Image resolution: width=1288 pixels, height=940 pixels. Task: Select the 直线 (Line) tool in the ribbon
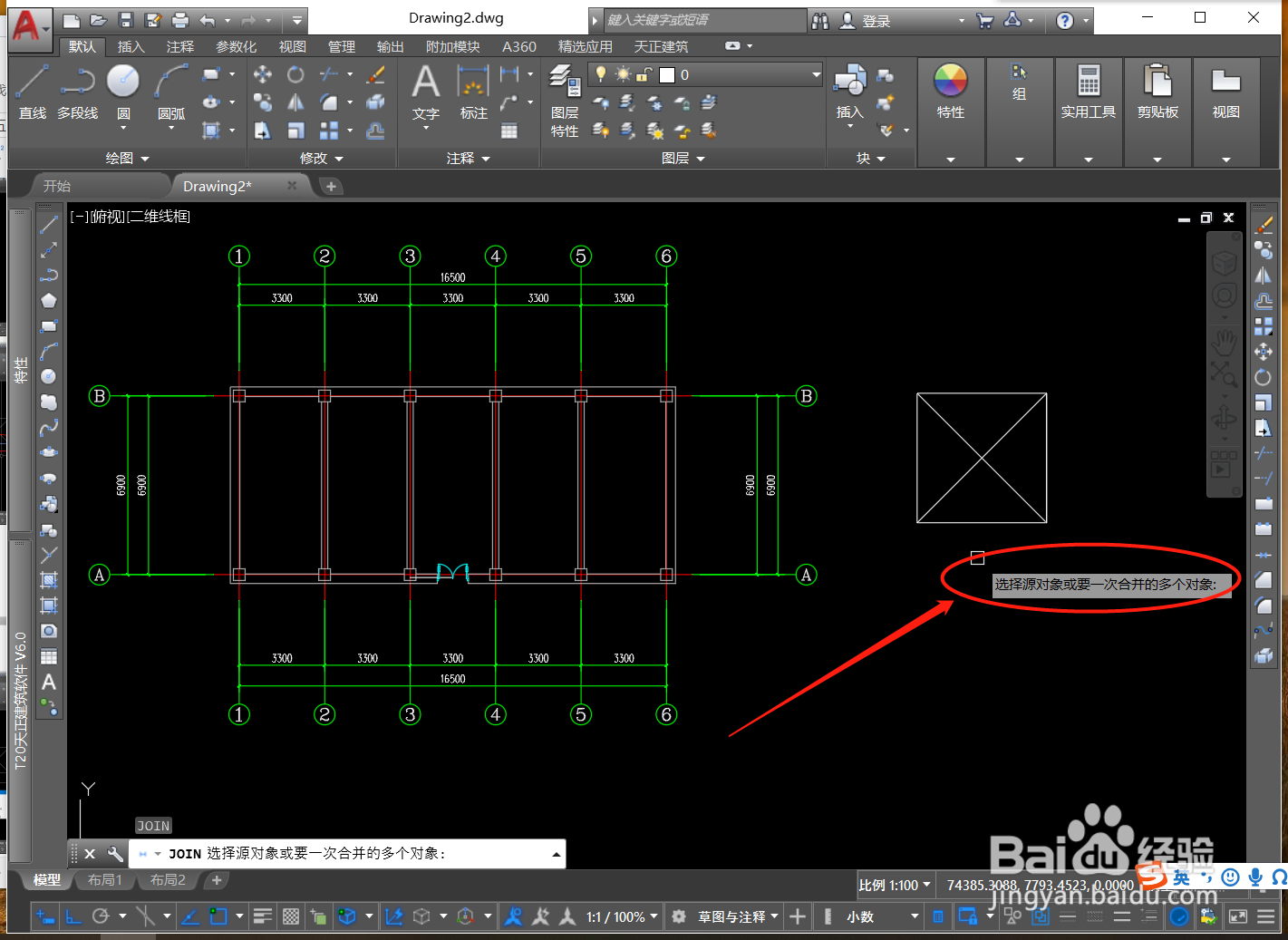(x=32, y=92)
